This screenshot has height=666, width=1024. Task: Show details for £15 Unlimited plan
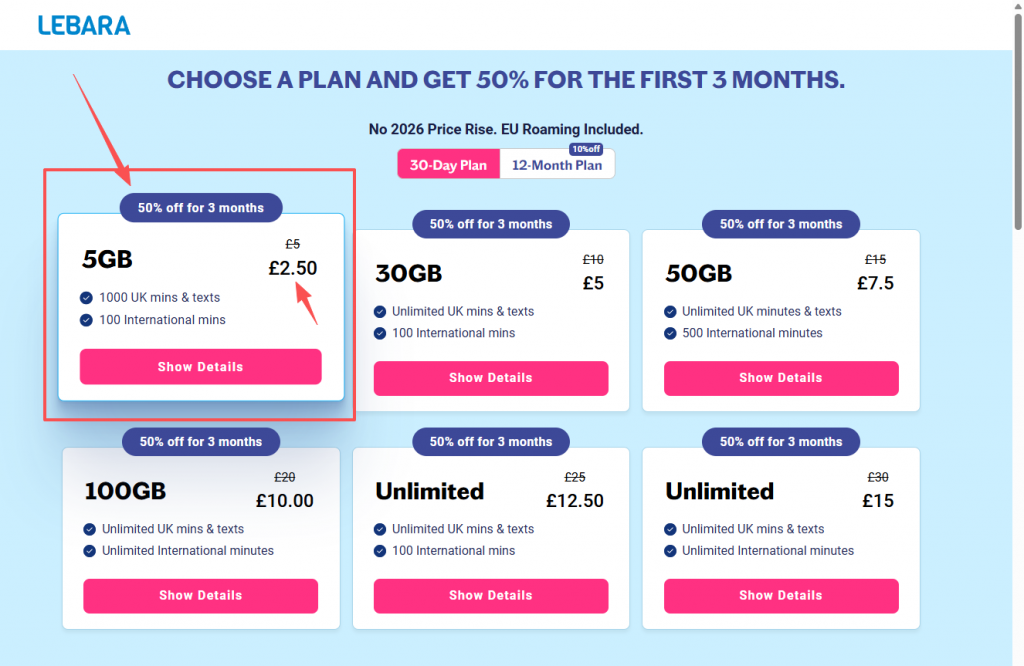(781, 595)
